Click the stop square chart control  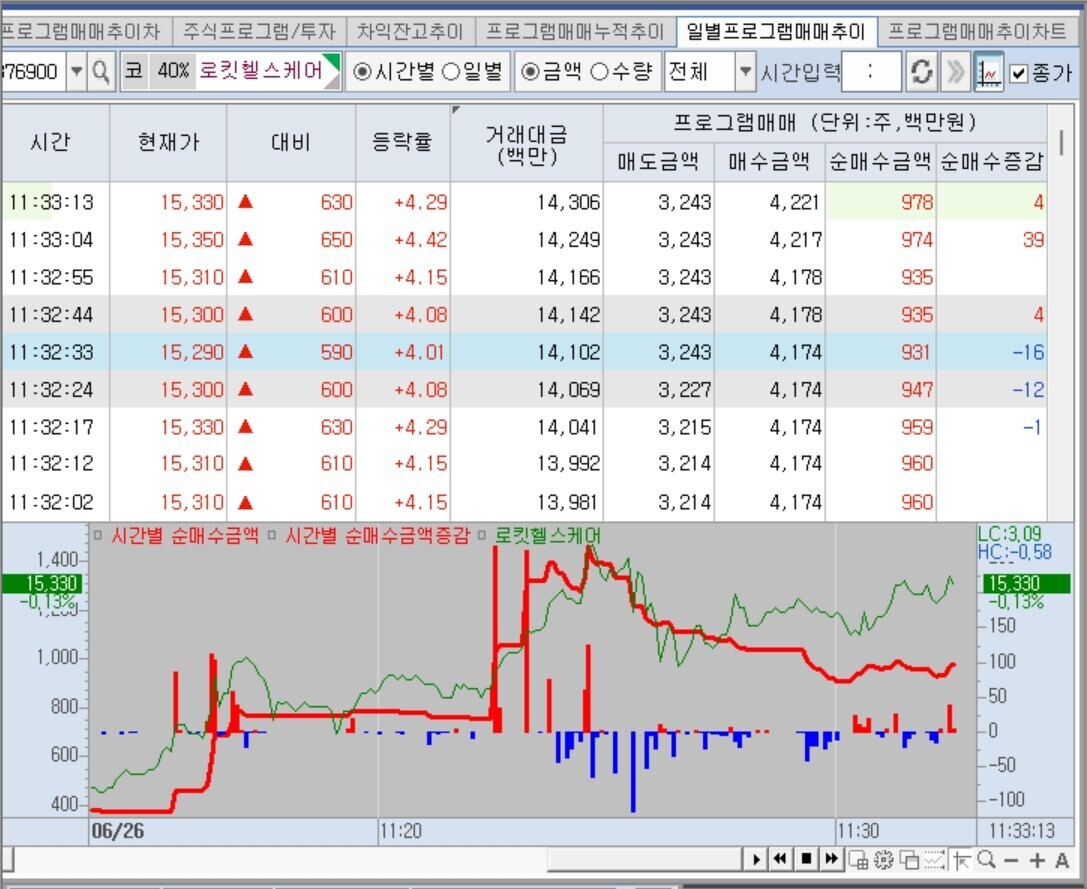tap(806, 860)
